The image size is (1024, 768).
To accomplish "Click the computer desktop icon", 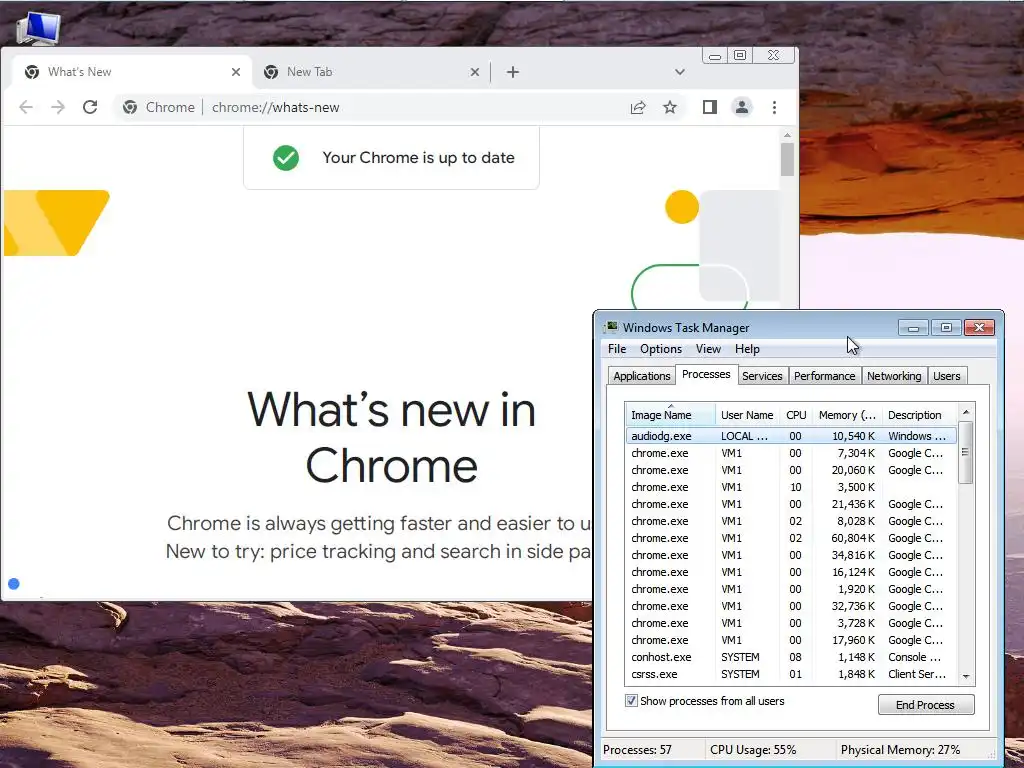I will (x=38, y=29).
